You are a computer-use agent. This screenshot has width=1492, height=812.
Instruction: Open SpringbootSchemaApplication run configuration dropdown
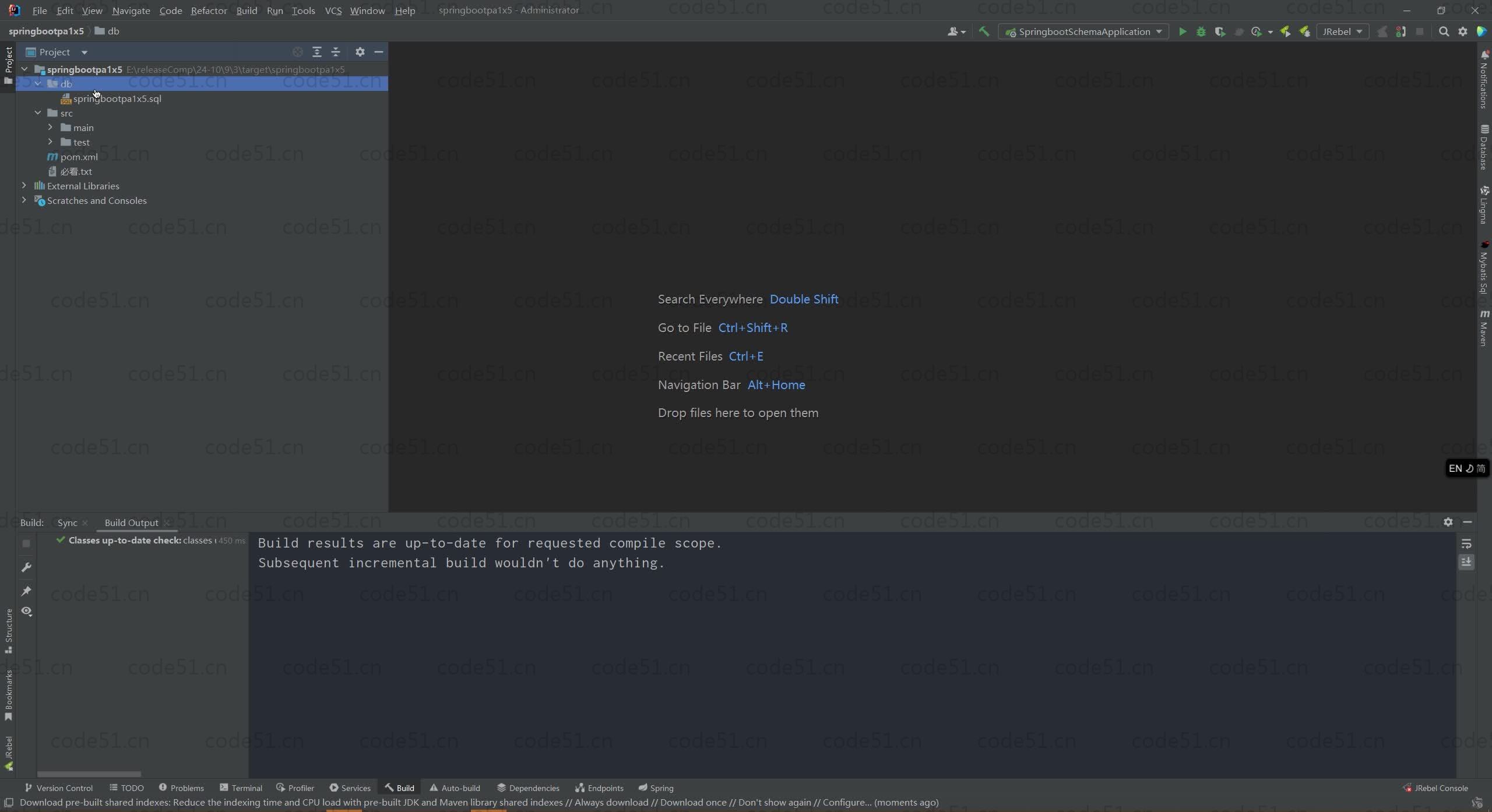click(1084, 32)
